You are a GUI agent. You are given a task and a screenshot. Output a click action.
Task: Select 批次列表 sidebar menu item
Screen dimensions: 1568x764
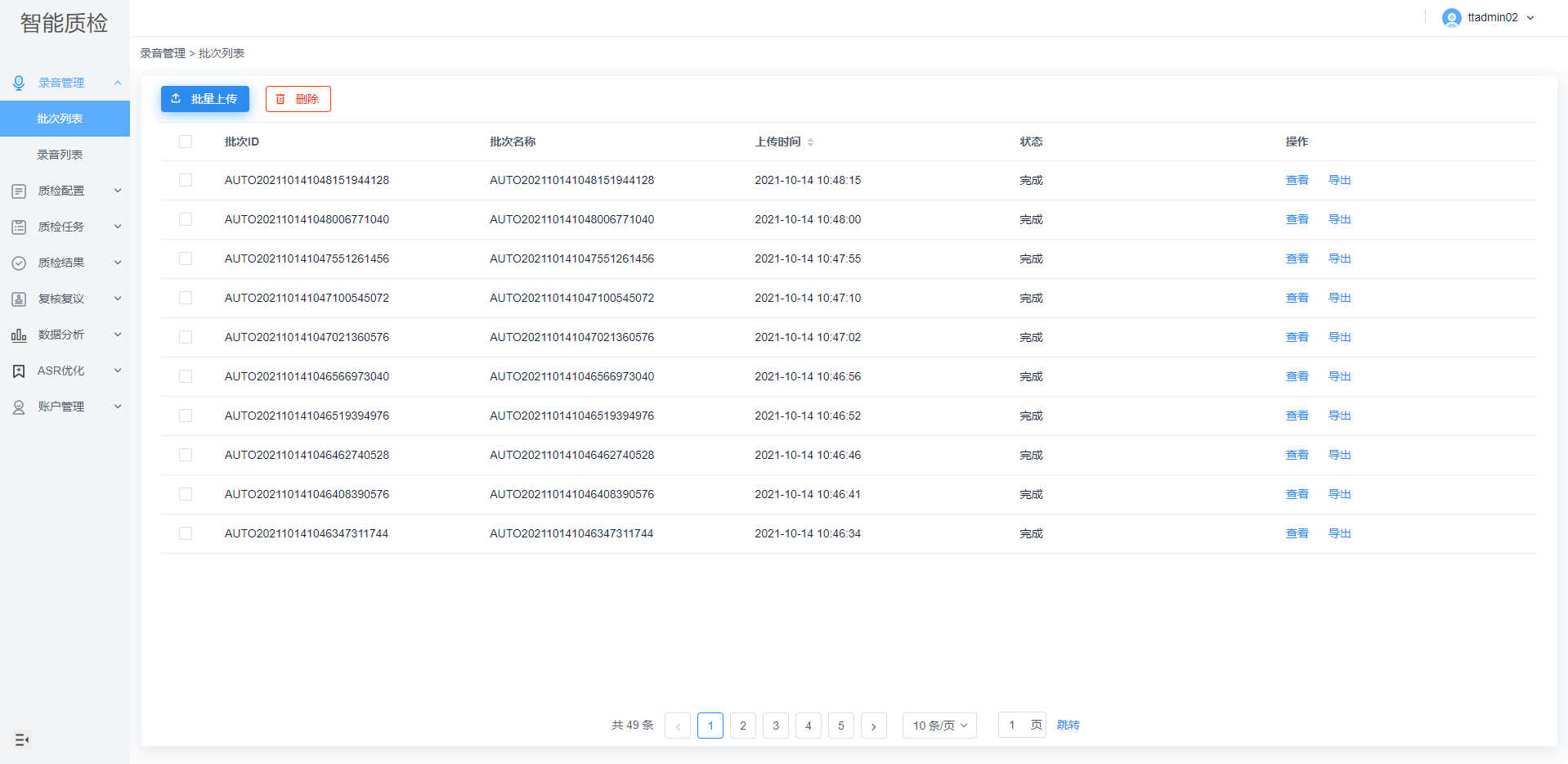click(x=60, y=119)
